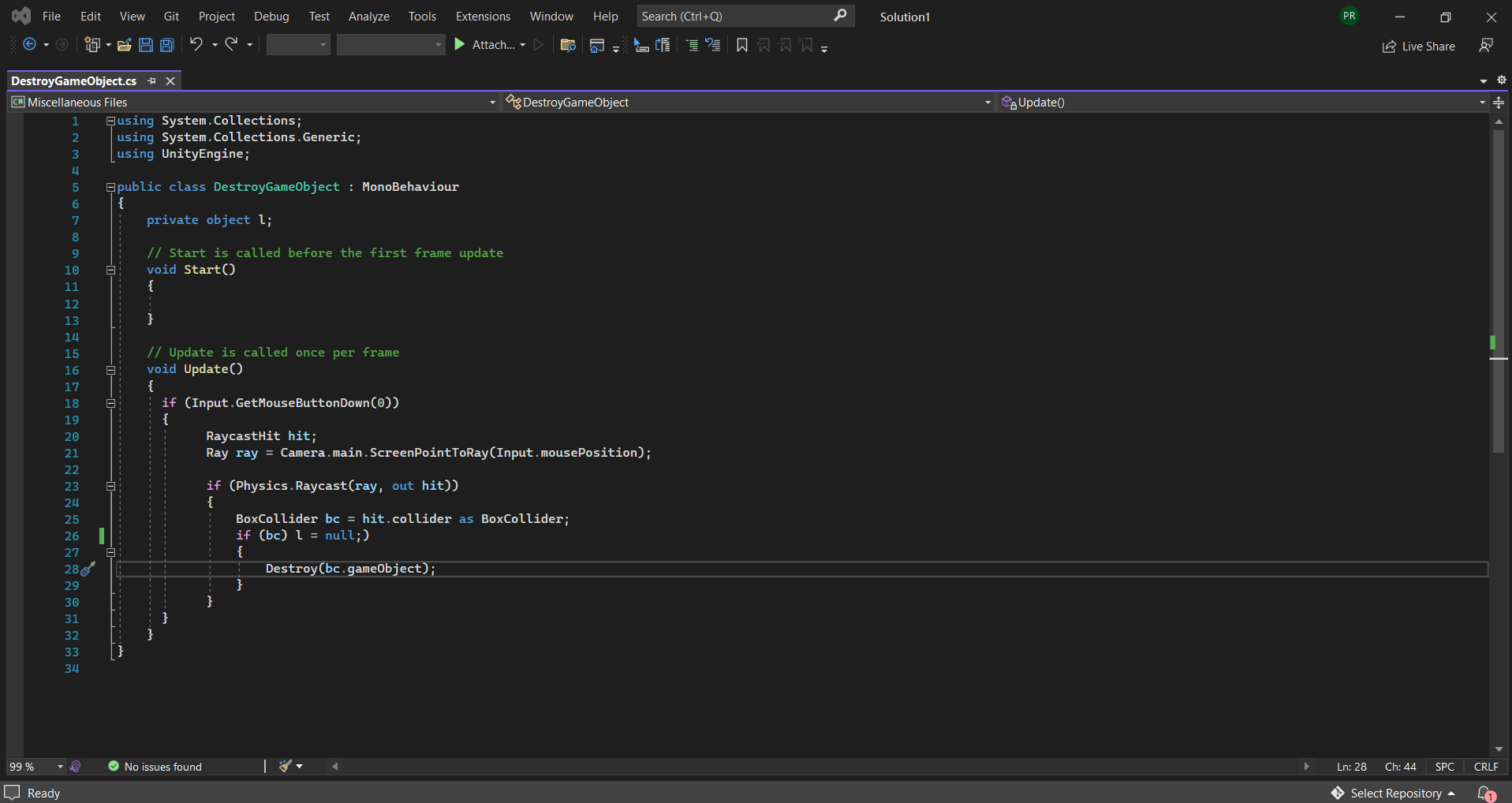Open the Debug menu

click(x=271, y=16)
